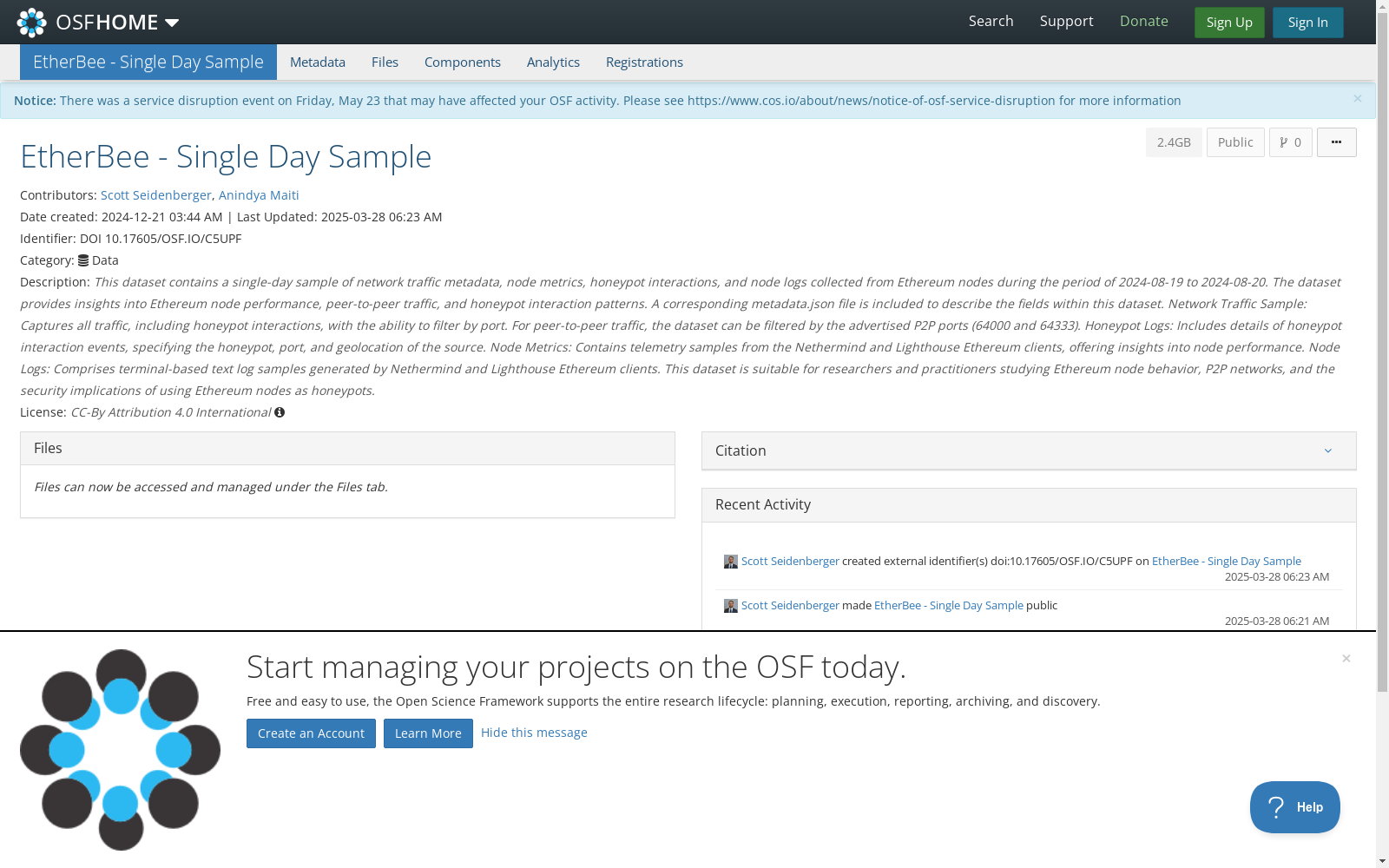
Task: Open contributor Scott Seidenberger's profile
Action: 156,195
